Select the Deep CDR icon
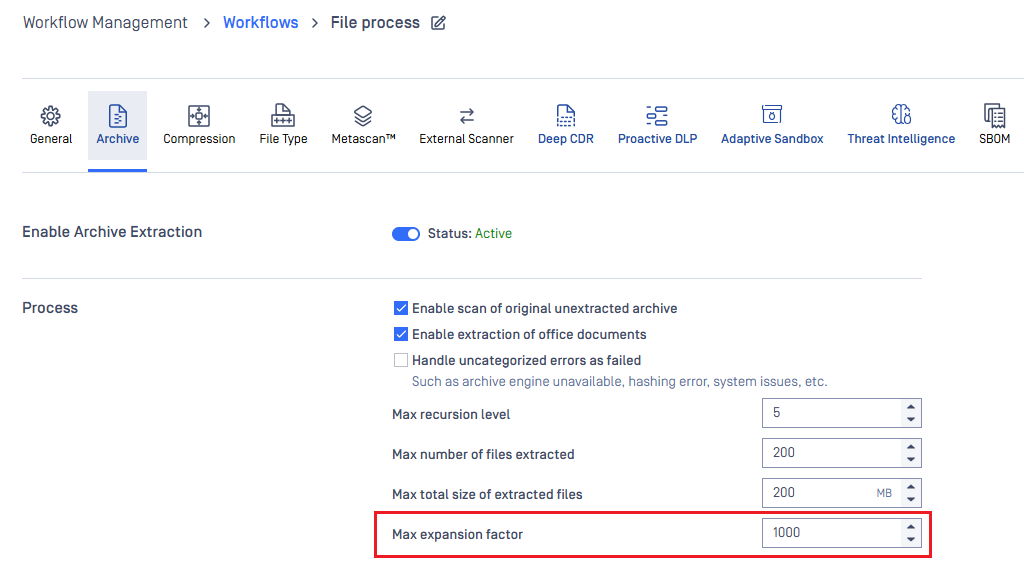 [566, 115]
